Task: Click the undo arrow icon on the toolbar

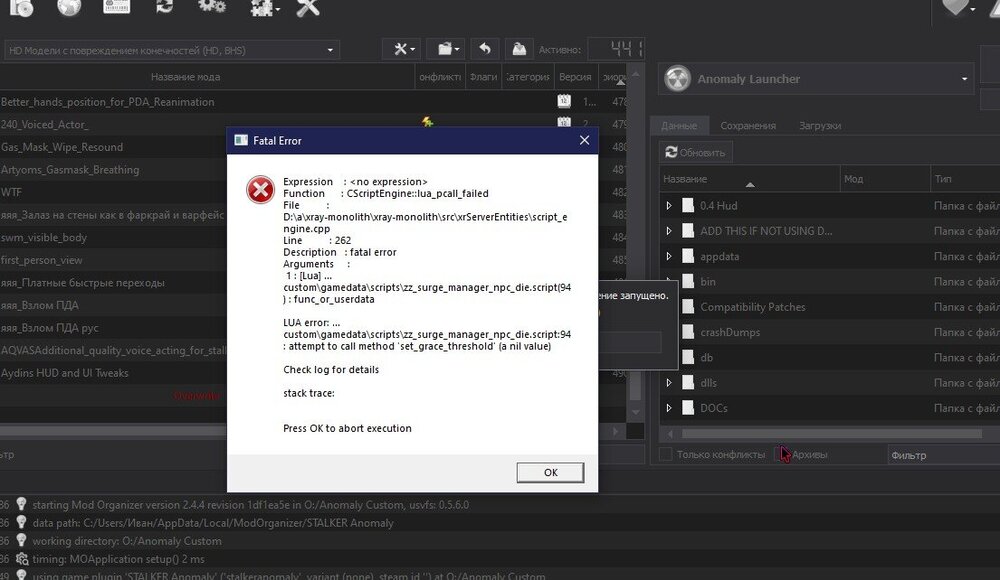Action: pos(485,48)
